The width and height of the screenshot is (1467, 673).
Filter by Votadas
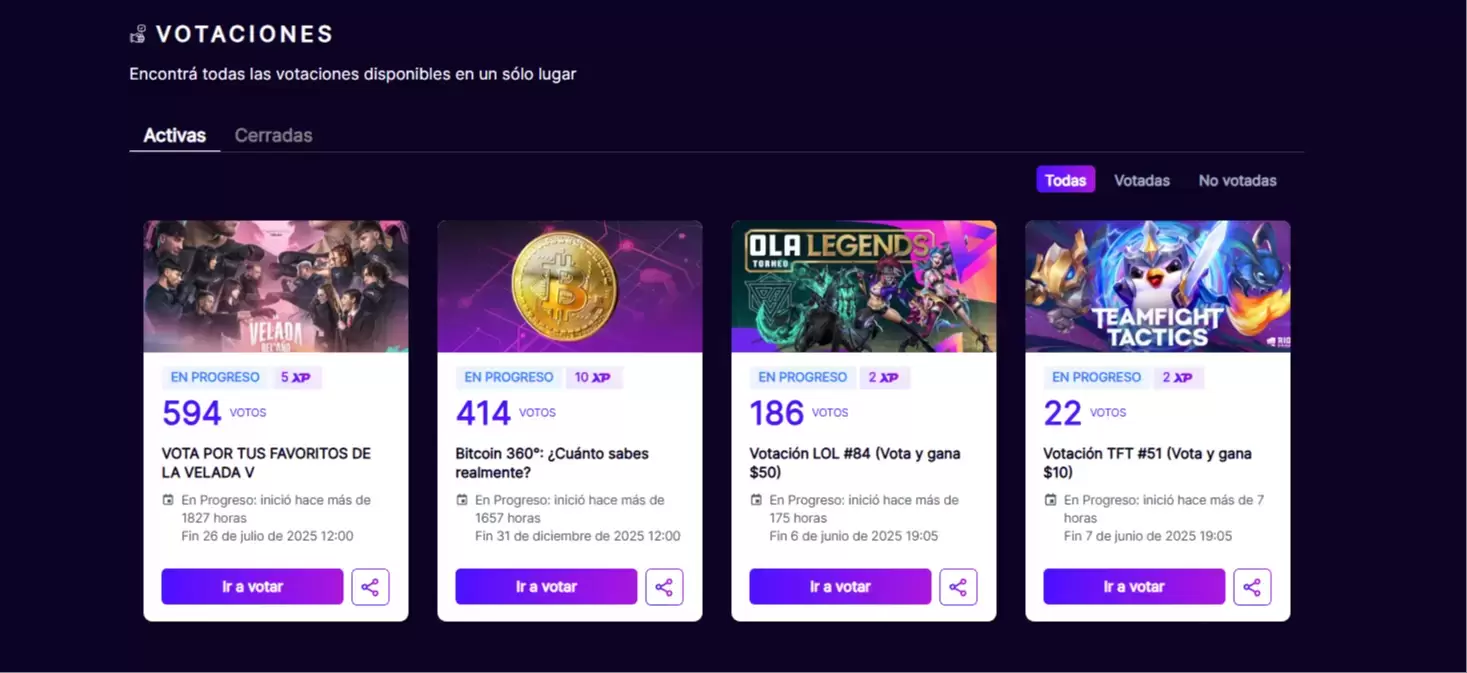point(1141,180)
